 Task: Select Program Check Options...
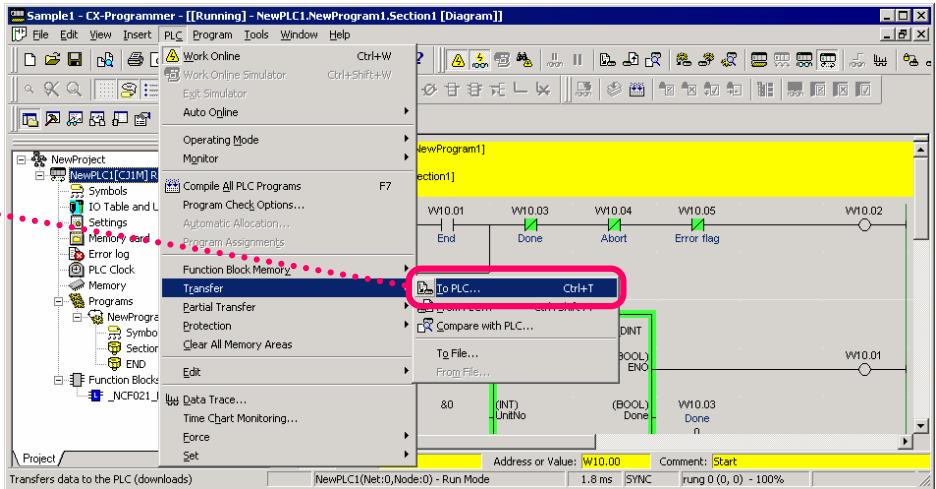[288, 205]
